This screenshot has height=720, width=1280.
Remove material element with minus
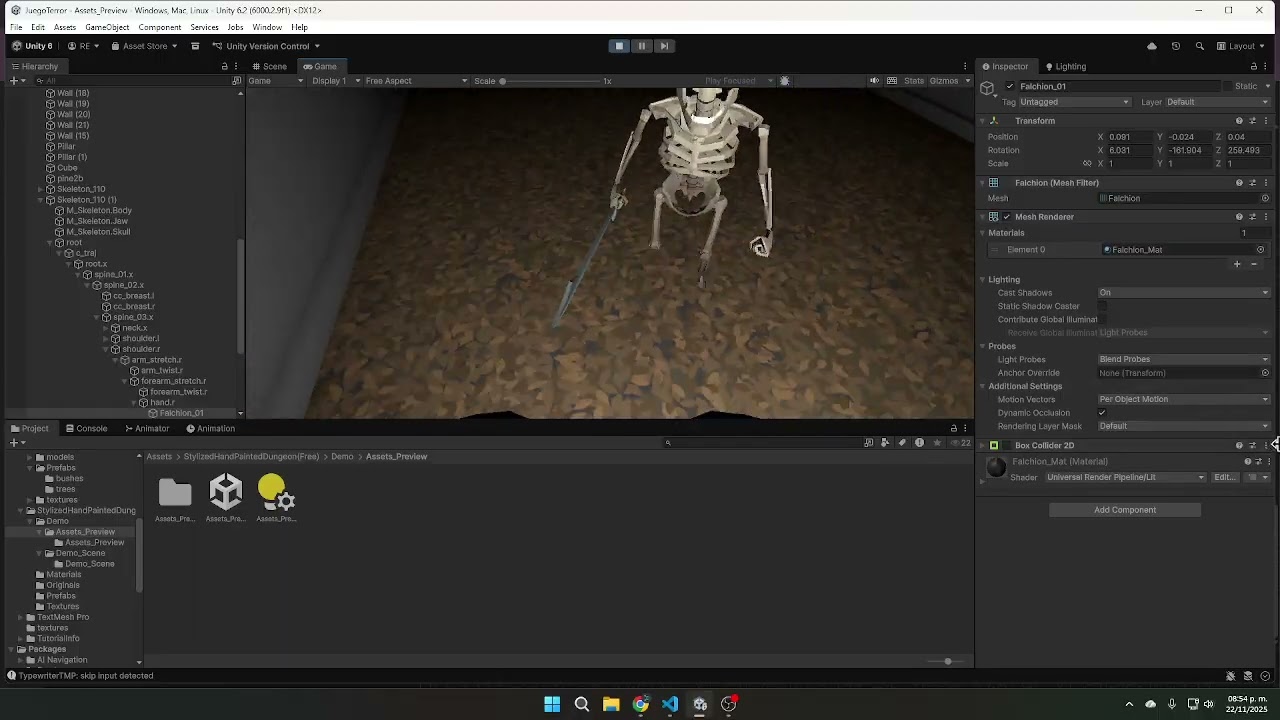[x=1254, y=265]
